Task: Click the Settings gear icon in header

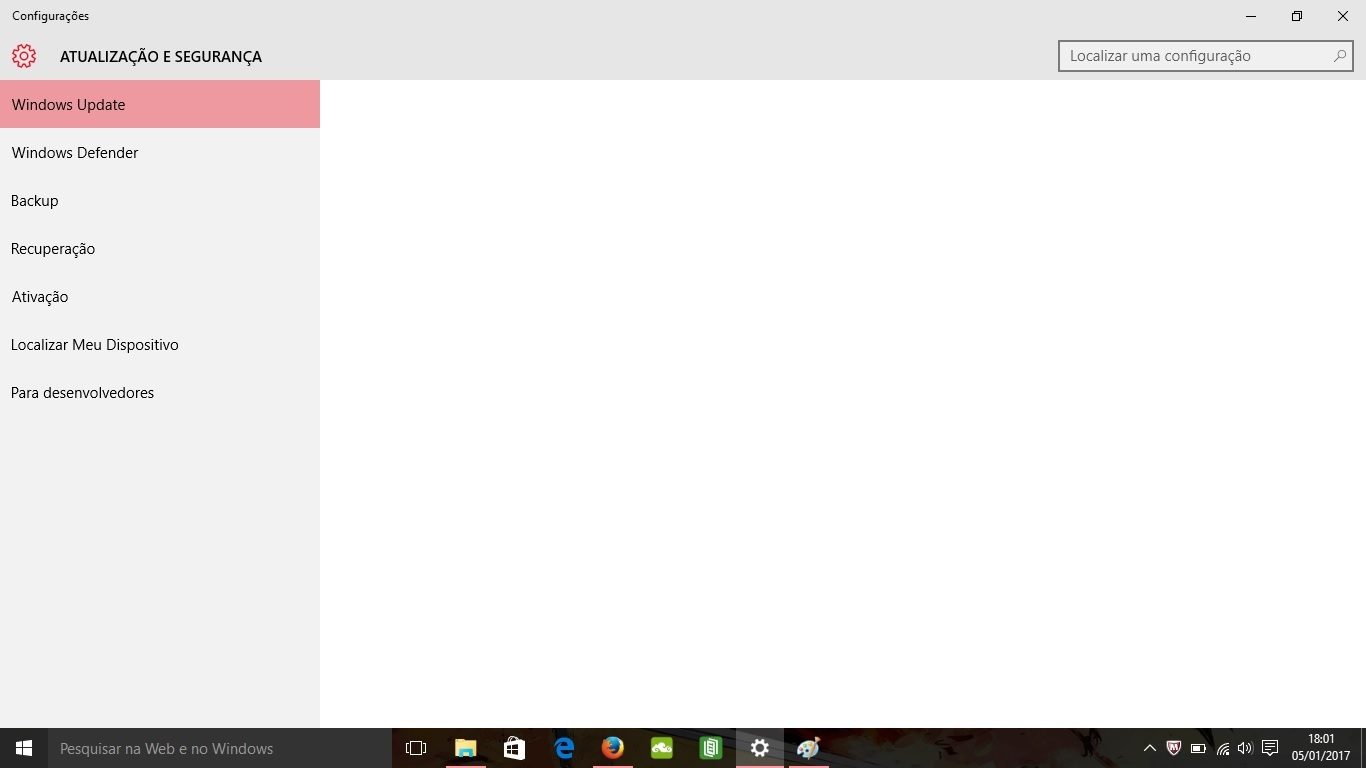Action: (24, 56)
